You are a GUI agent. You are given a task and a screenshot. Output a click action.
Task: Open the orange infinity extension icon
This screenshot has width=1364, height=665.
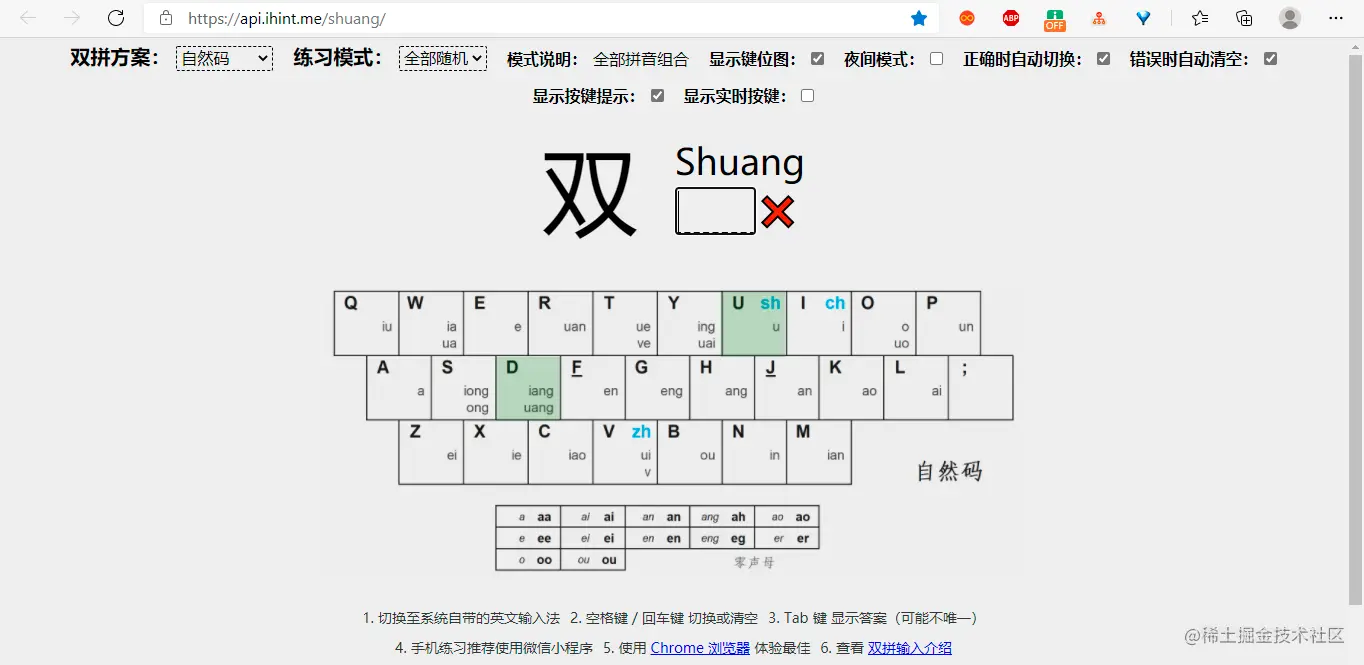(x=967, y=18)
